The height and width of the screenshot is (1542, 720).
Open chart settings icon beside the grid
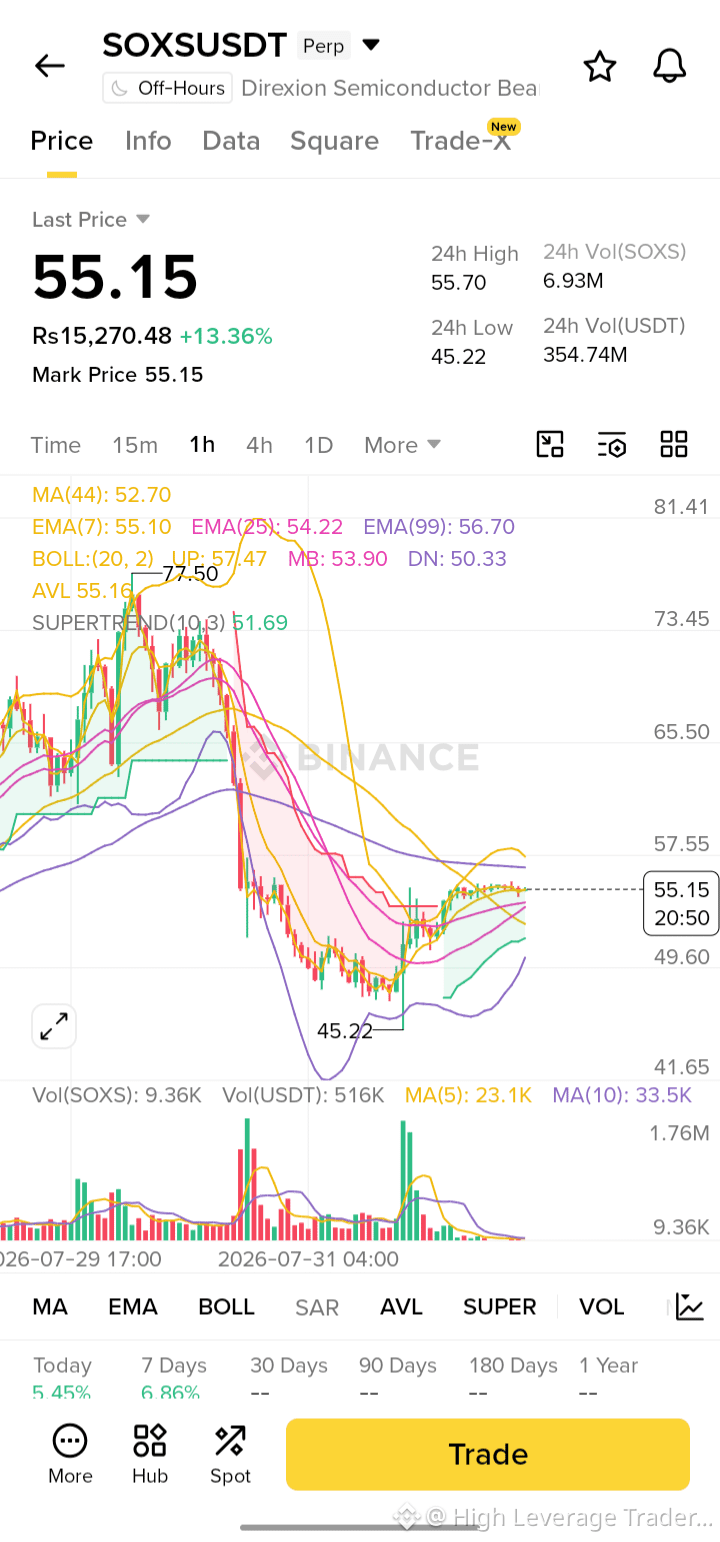[x=612, y=444]
